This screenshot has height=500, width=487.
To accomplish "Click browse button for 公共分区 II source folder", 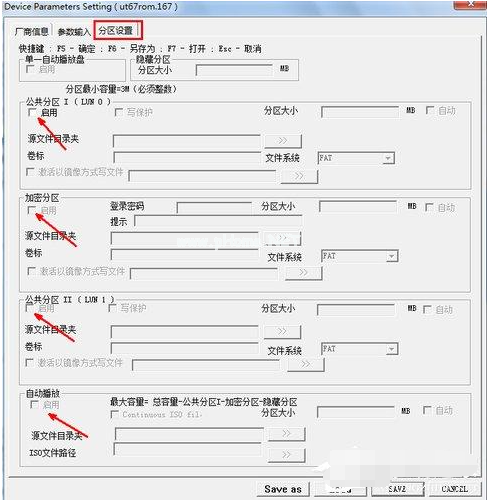I will click(x=282, y=331).
